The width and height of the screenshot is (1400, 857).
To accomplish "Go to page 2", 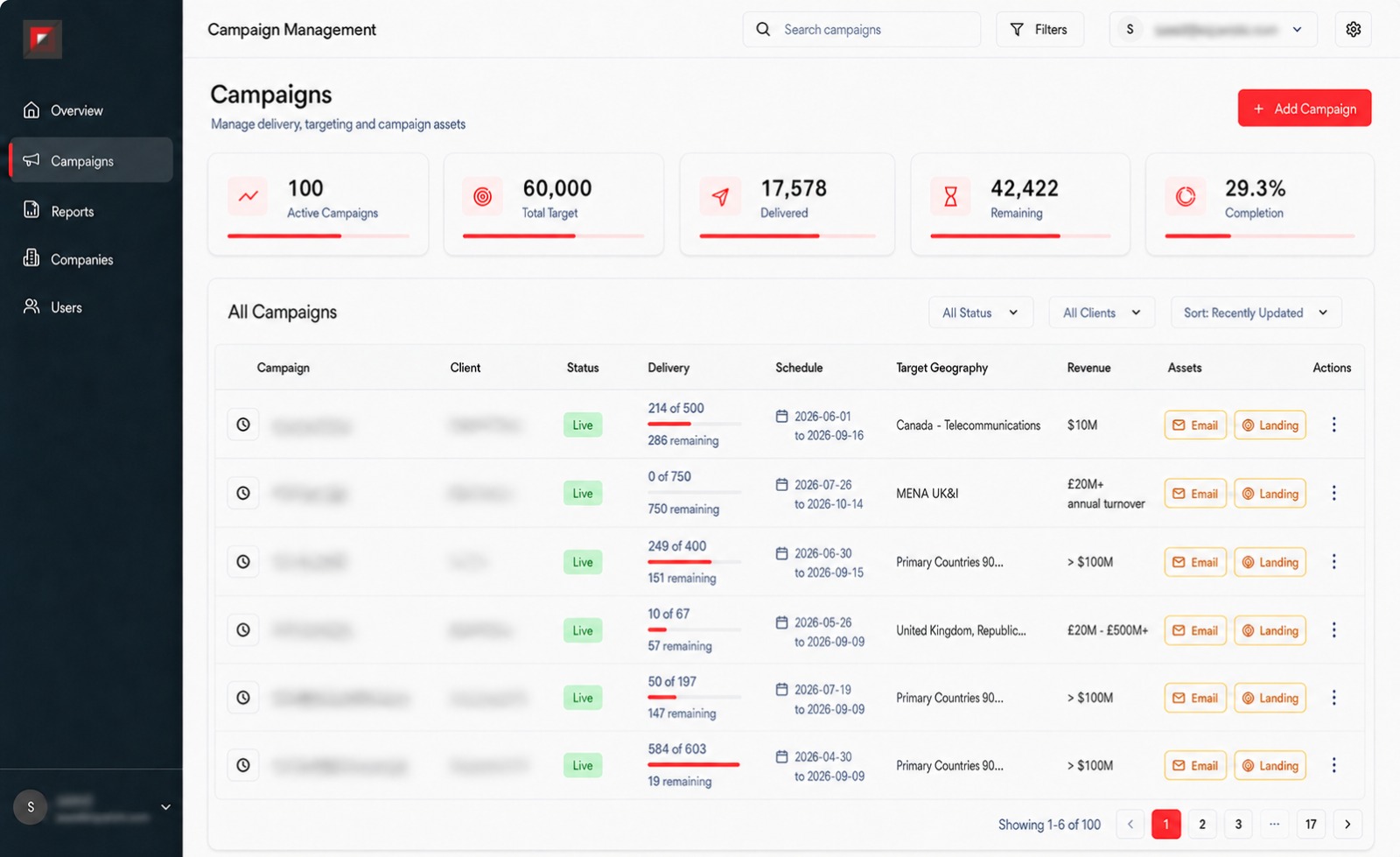I will (x=1202, y=824).
